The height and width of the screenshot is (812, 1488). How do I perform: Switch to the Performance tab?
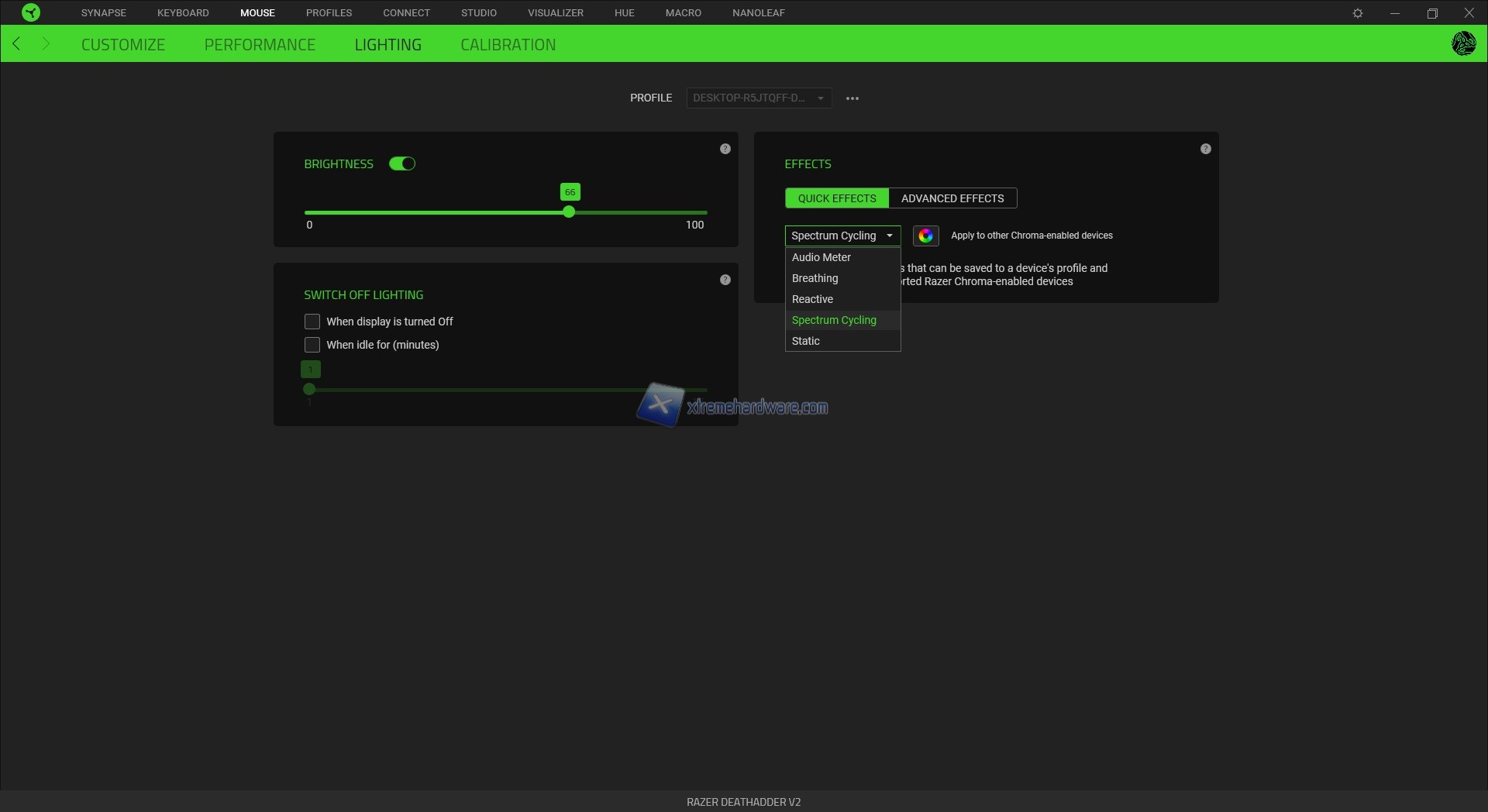pos(260,45)
